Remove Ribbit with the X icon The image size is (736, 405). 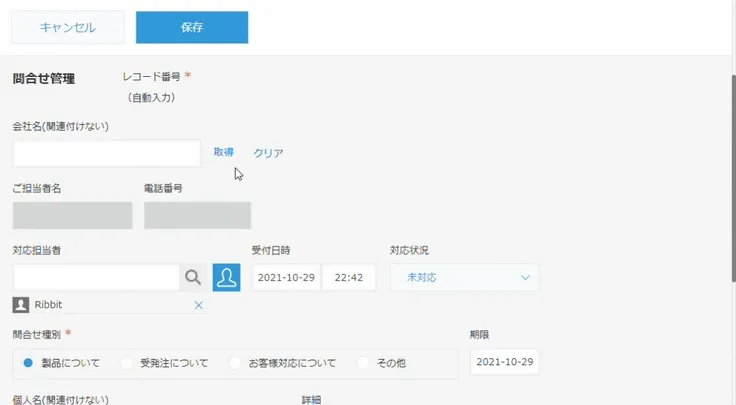point(199,305)
